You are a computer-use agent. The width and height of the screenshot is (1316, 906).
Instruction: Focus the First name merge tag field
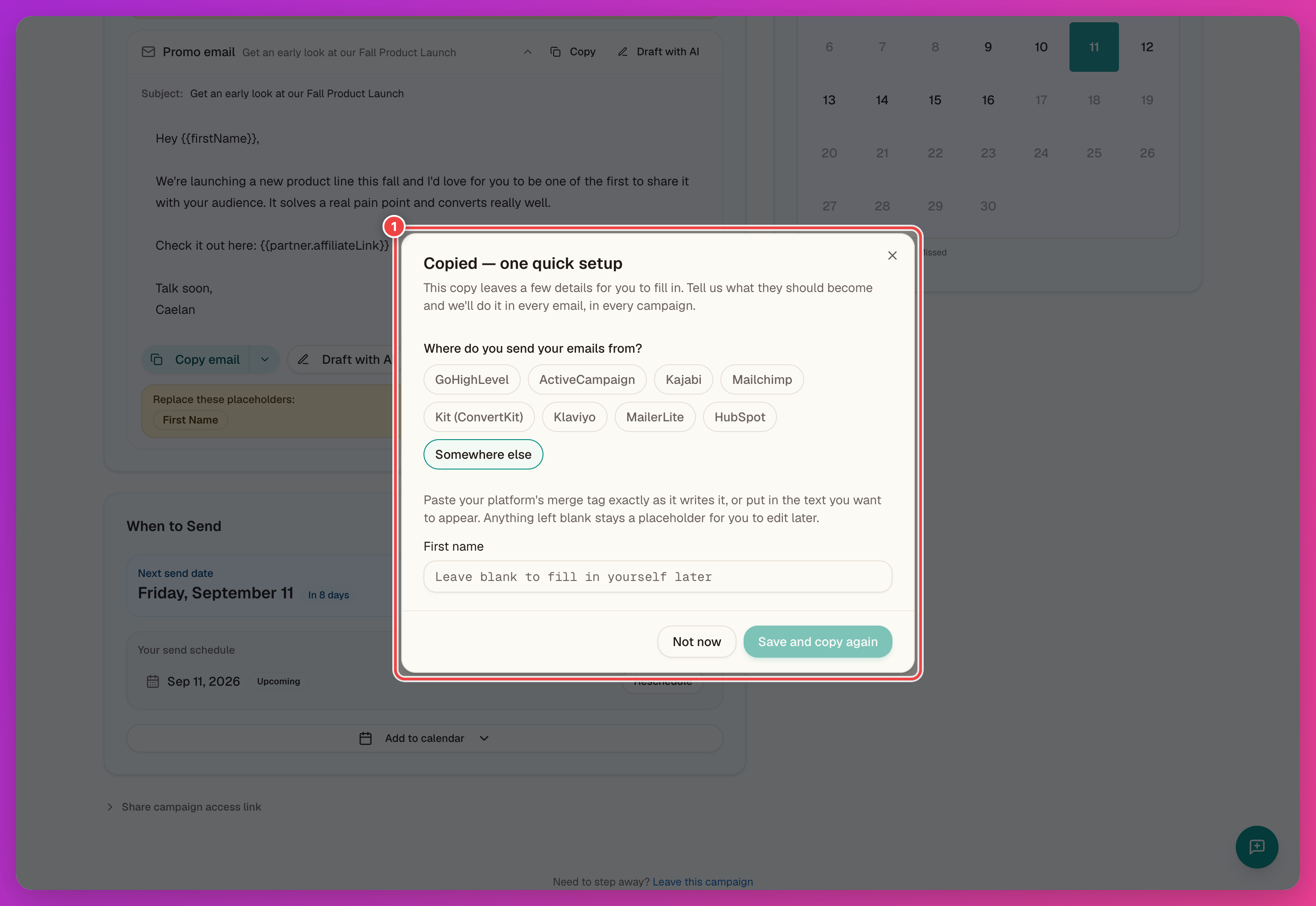tap(658, 577)
